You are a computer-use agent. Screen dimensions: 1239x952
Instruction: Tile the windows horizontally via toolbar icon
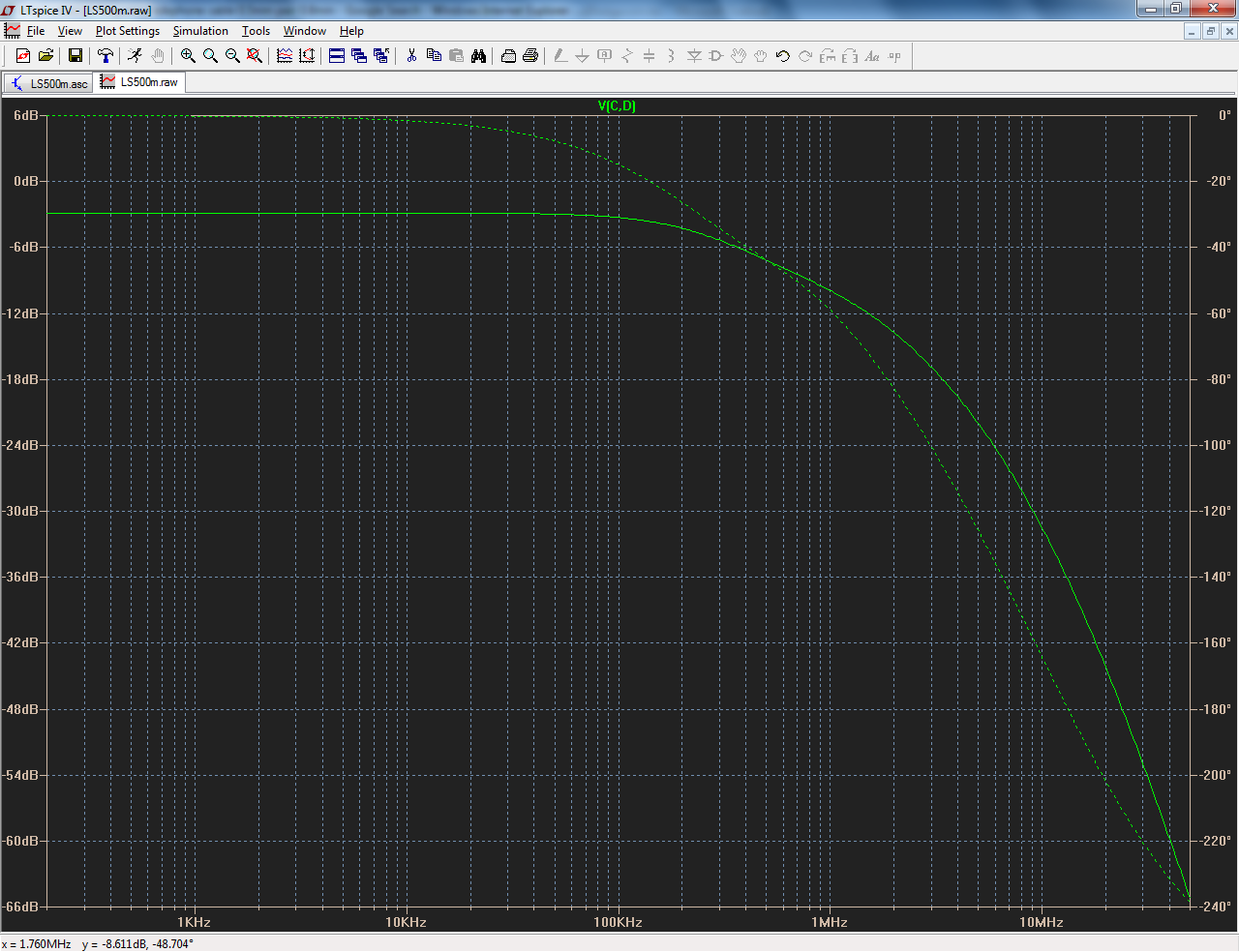337,56
